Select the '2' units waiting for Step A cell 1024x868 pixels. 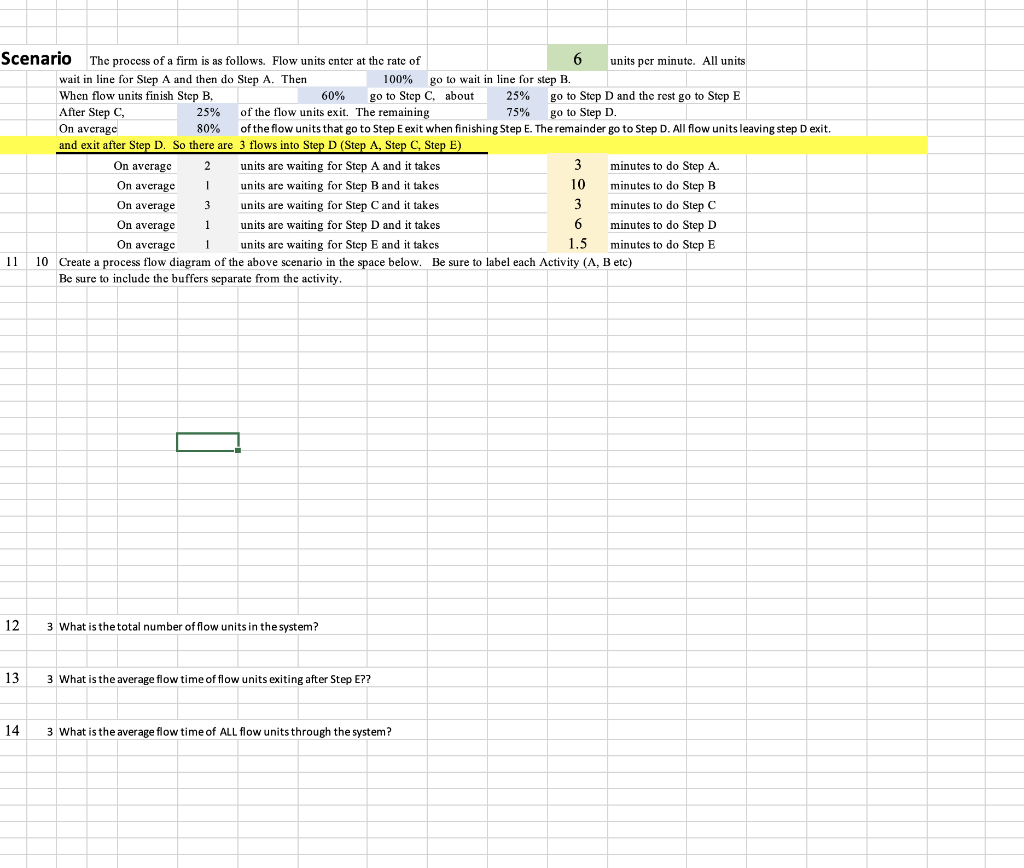208,166
